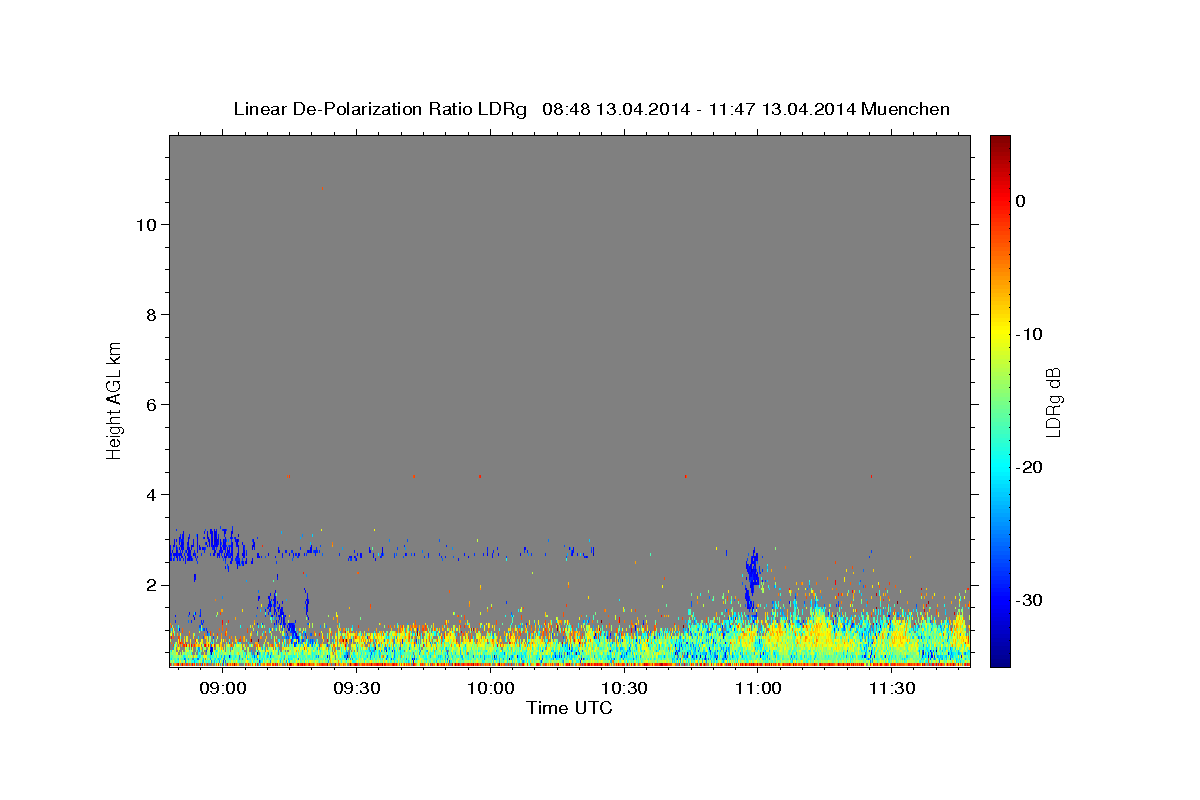Click the height axis label 8

tap(151, 315)
